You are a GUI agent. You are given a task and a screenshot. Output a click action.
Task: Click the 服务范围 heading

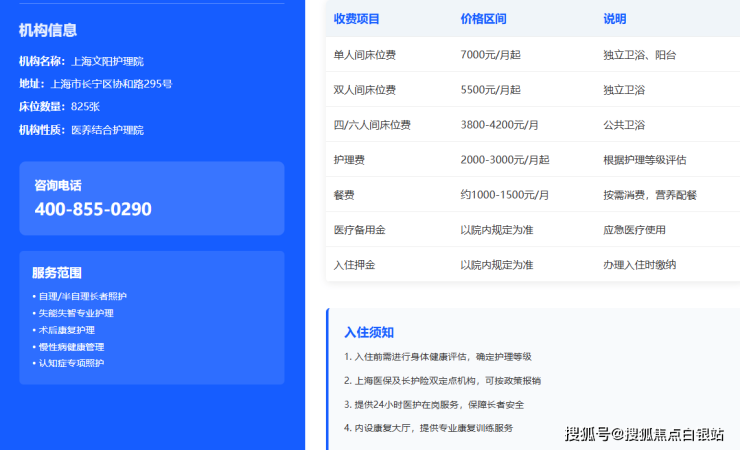[57, 273]
